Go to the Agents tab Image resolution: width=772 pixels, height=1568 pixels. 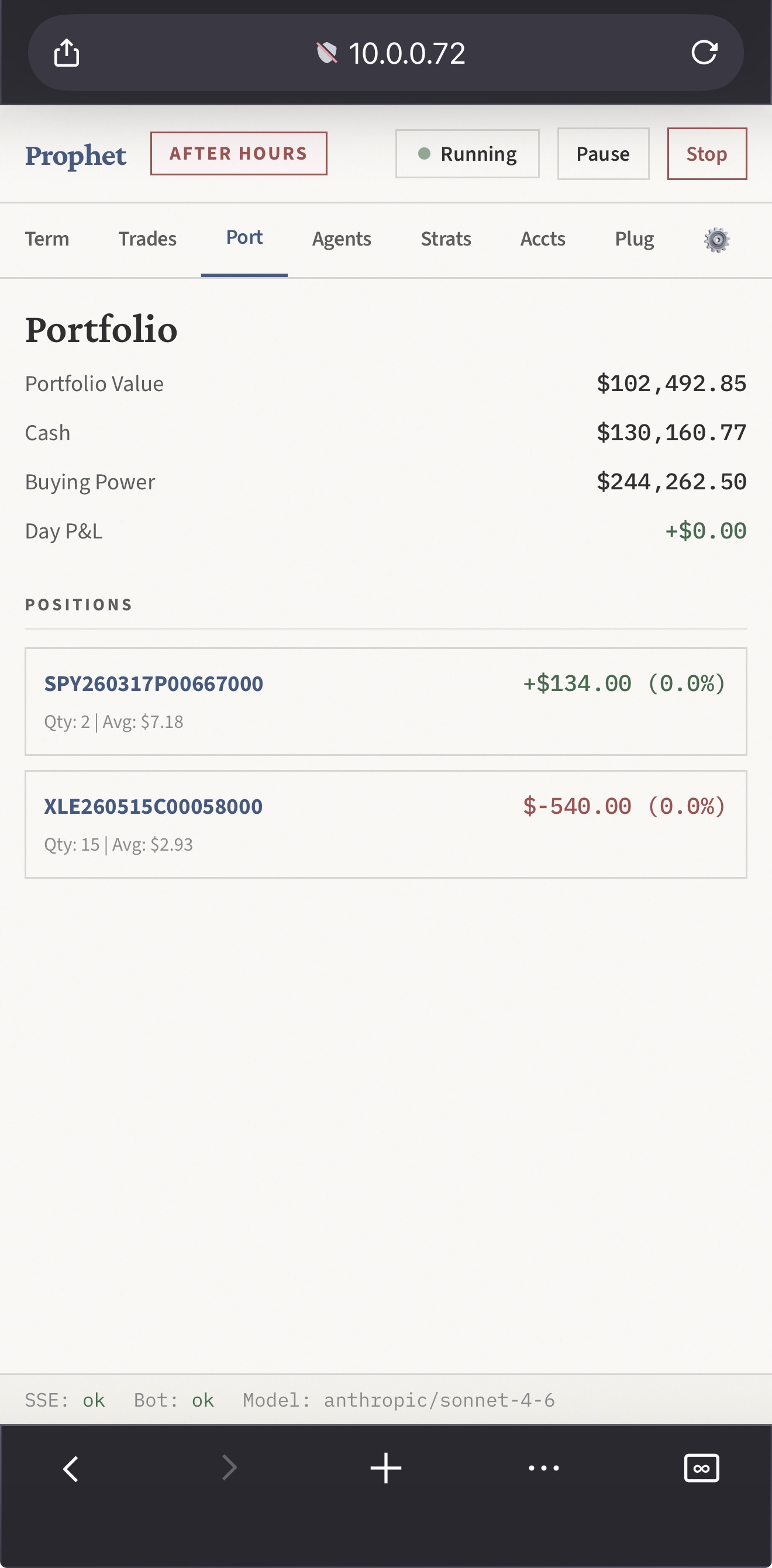click(342, 239)
